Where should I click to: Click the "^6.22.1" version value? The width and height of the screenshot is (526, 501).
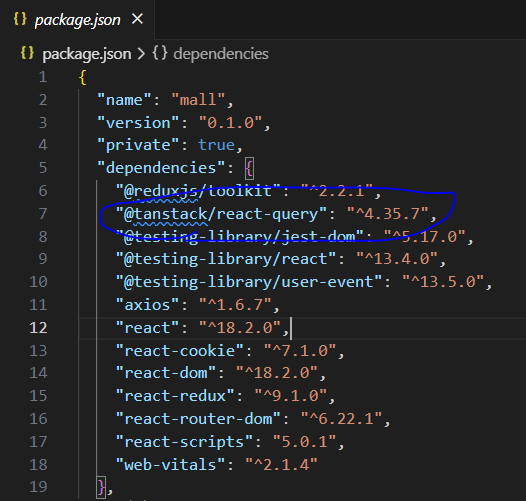click(x=341, y=419)
